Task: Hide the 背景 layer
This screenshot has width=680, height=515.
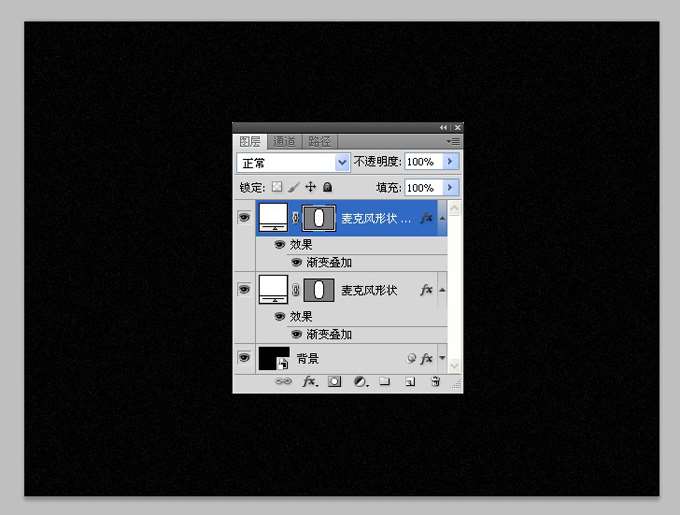Action: [244, 358]
